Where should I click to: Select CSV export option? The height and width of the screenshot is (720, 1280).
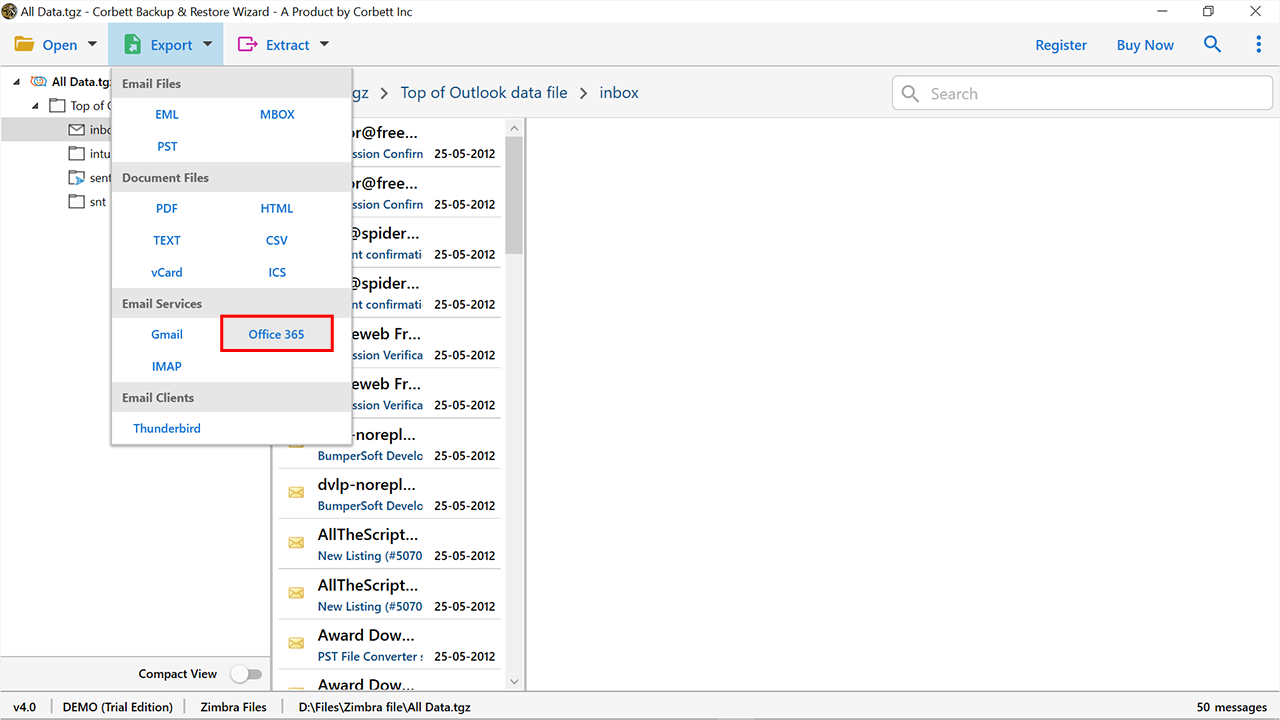(277, 240)
